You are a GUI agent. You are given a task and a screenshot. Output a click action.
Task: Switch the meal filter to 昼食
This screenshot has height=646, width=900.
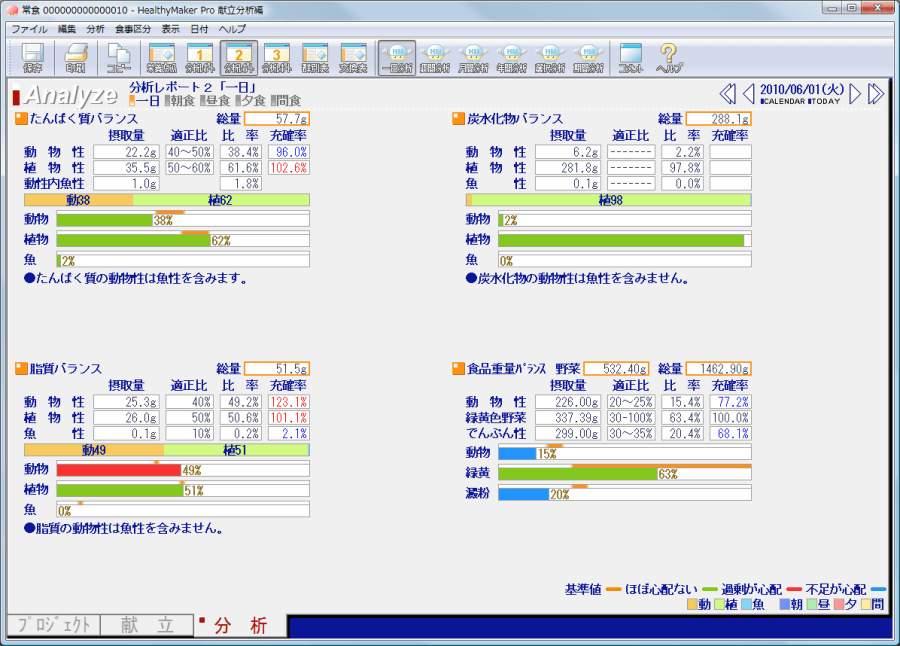215,101
